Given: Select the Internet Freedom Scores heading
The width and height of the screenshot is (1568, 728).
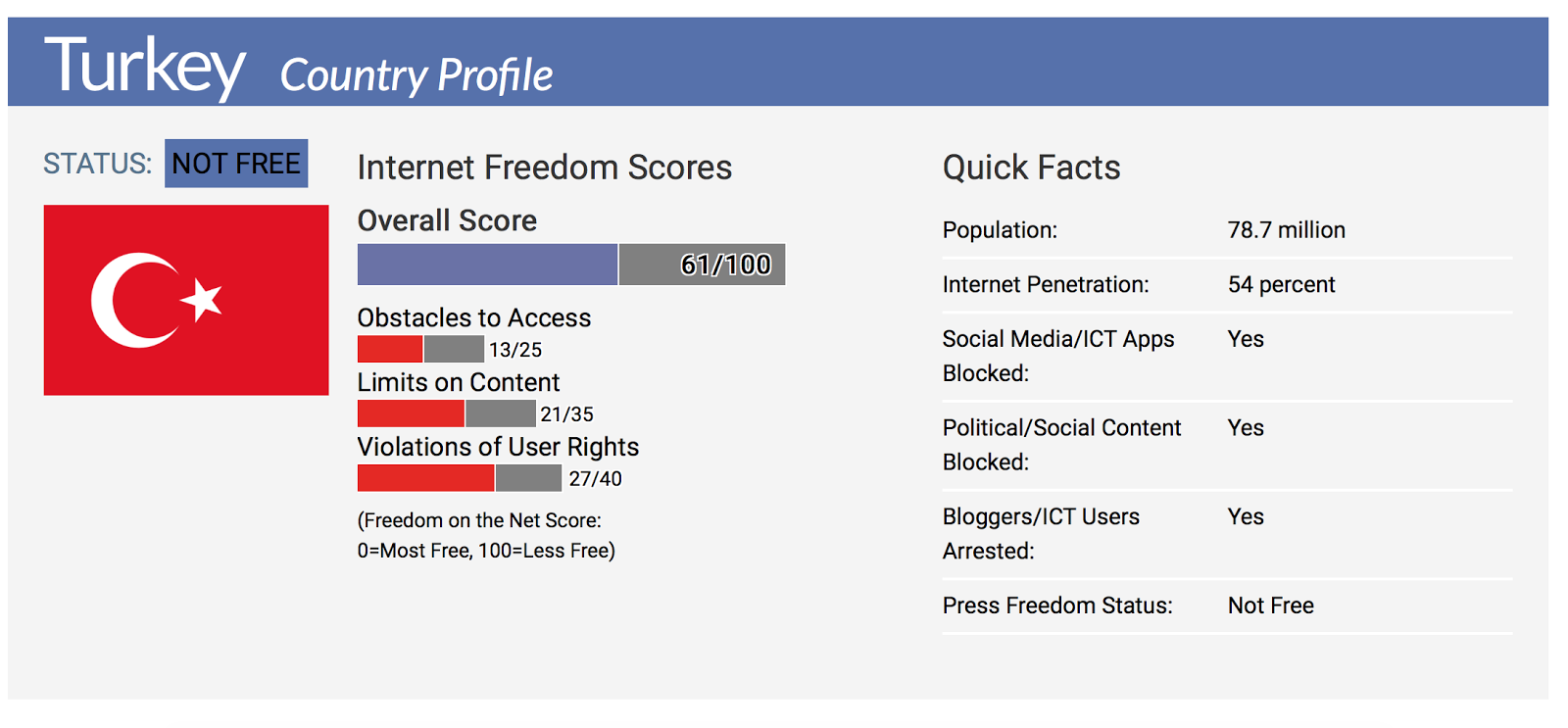Looking at the screenshot, I should (544, 168).
